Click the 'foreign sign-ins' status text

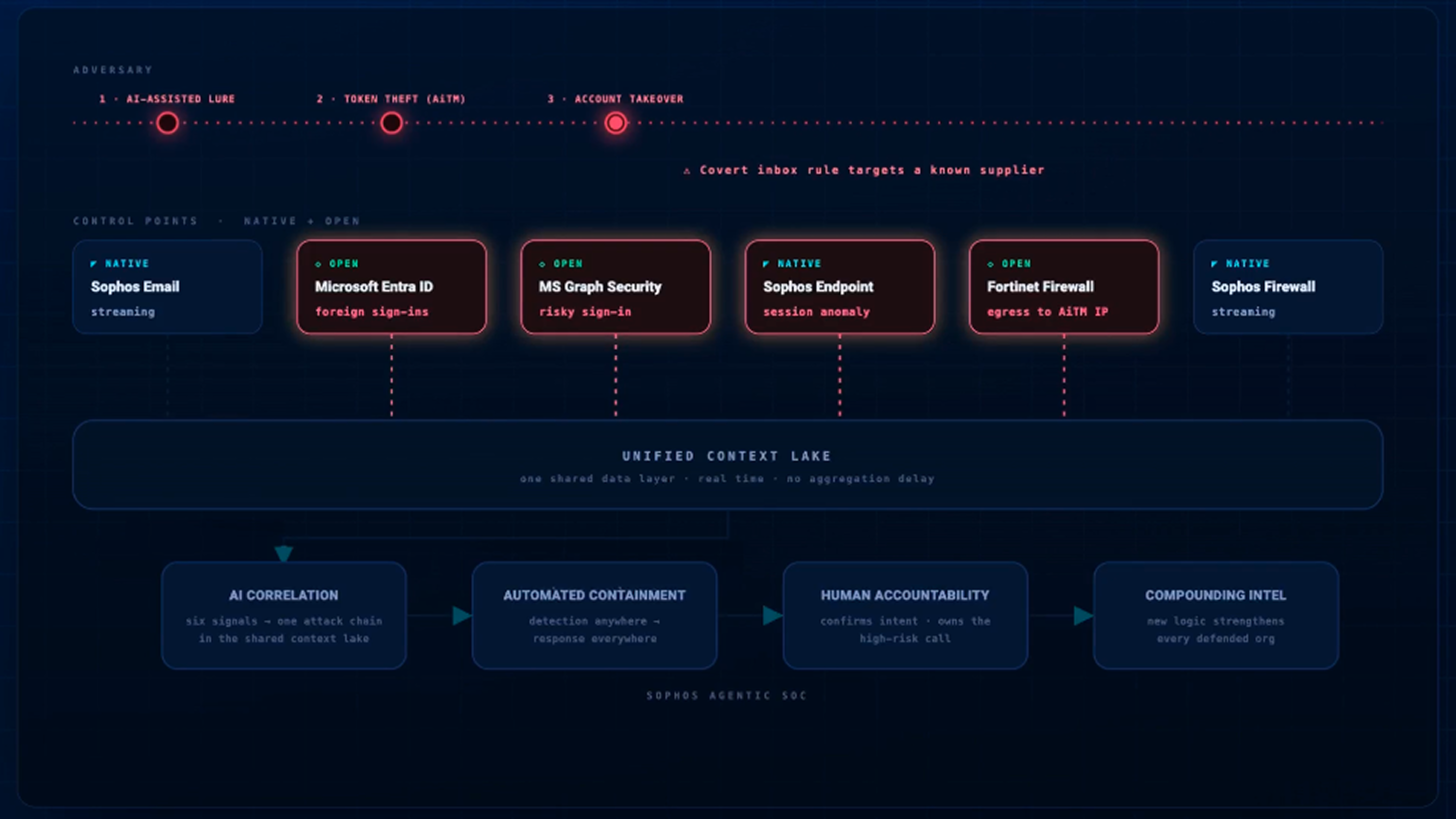(372, 312)
